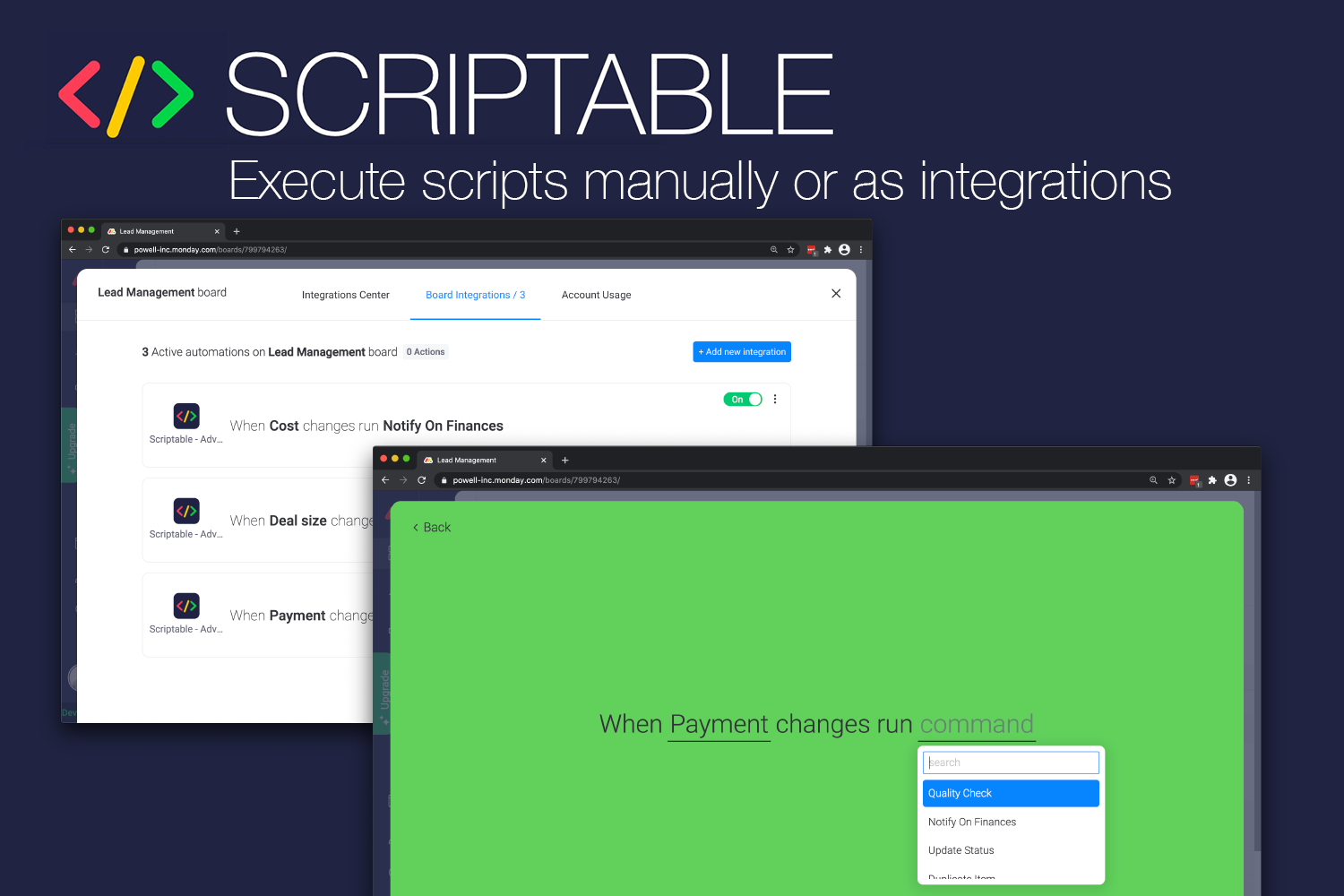Open new tab in rear browser window
Viewport: 1344px width, 896px height.
pyautogui.click(x=237, y=231)
